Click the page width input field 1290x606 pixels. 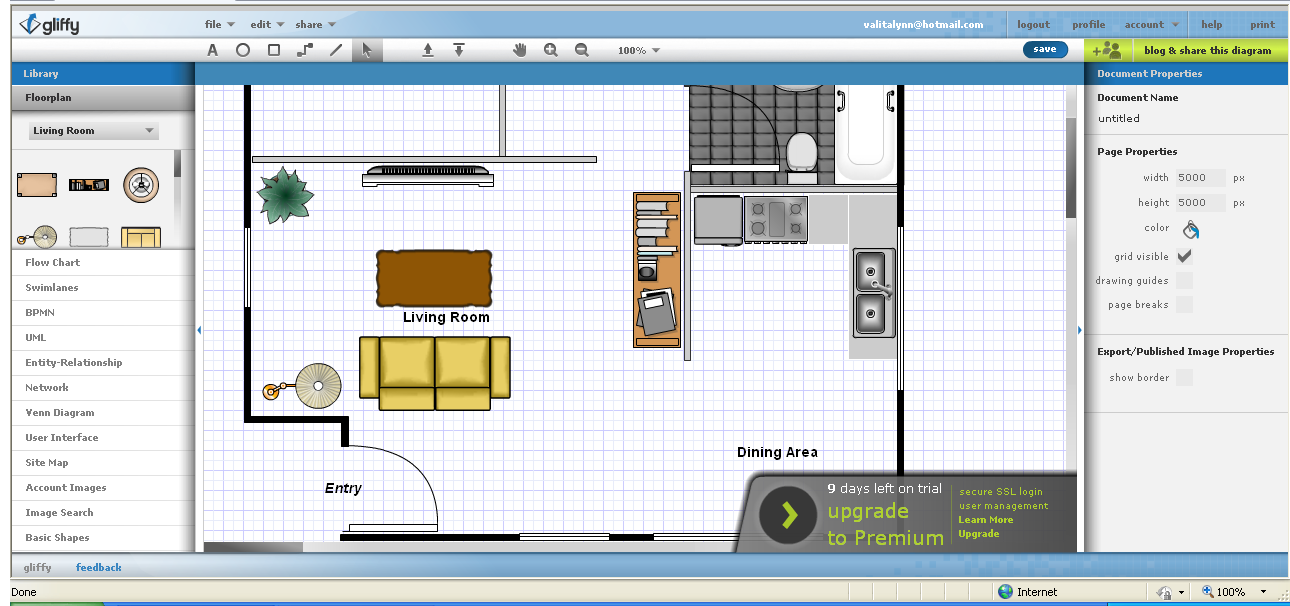click(x=1200, y=177)
